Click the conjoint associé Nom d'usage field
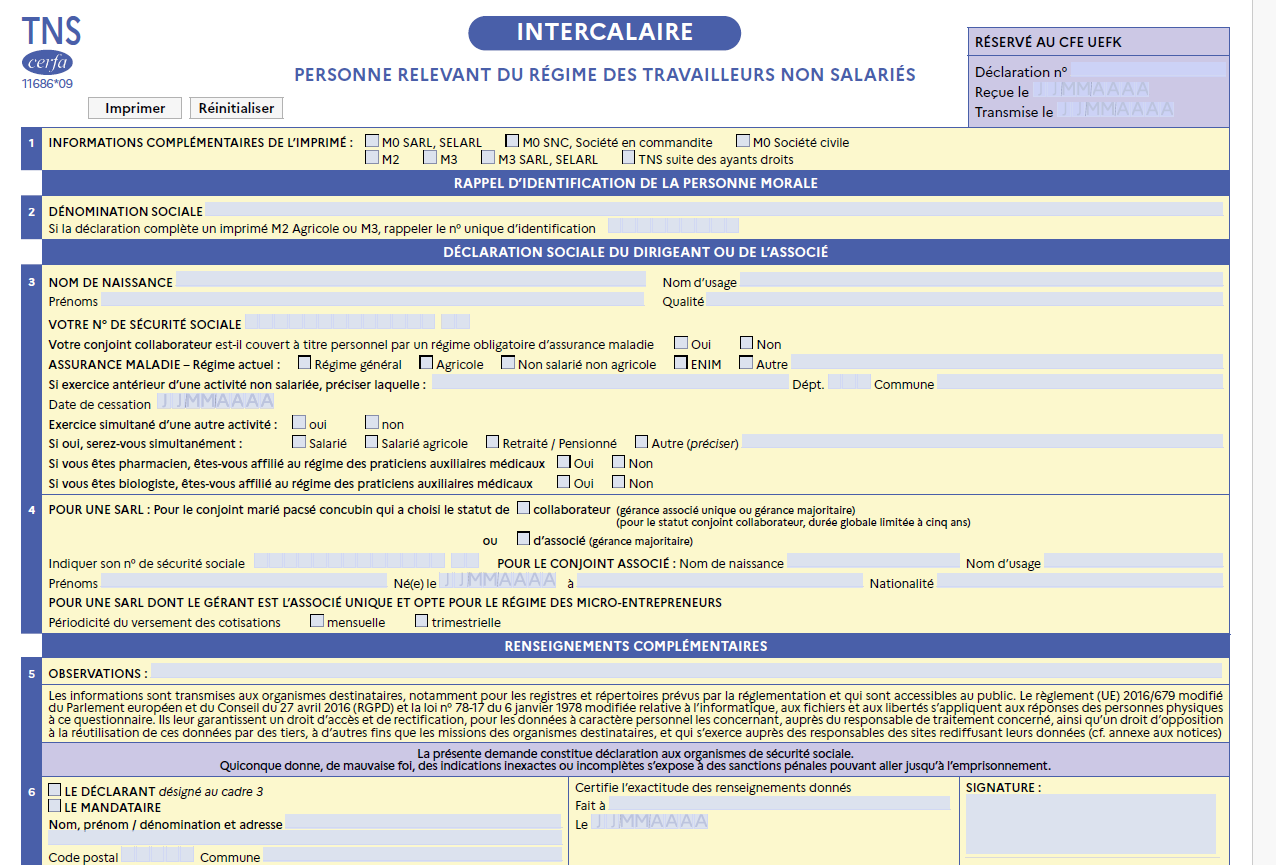 coord(1133,562)
